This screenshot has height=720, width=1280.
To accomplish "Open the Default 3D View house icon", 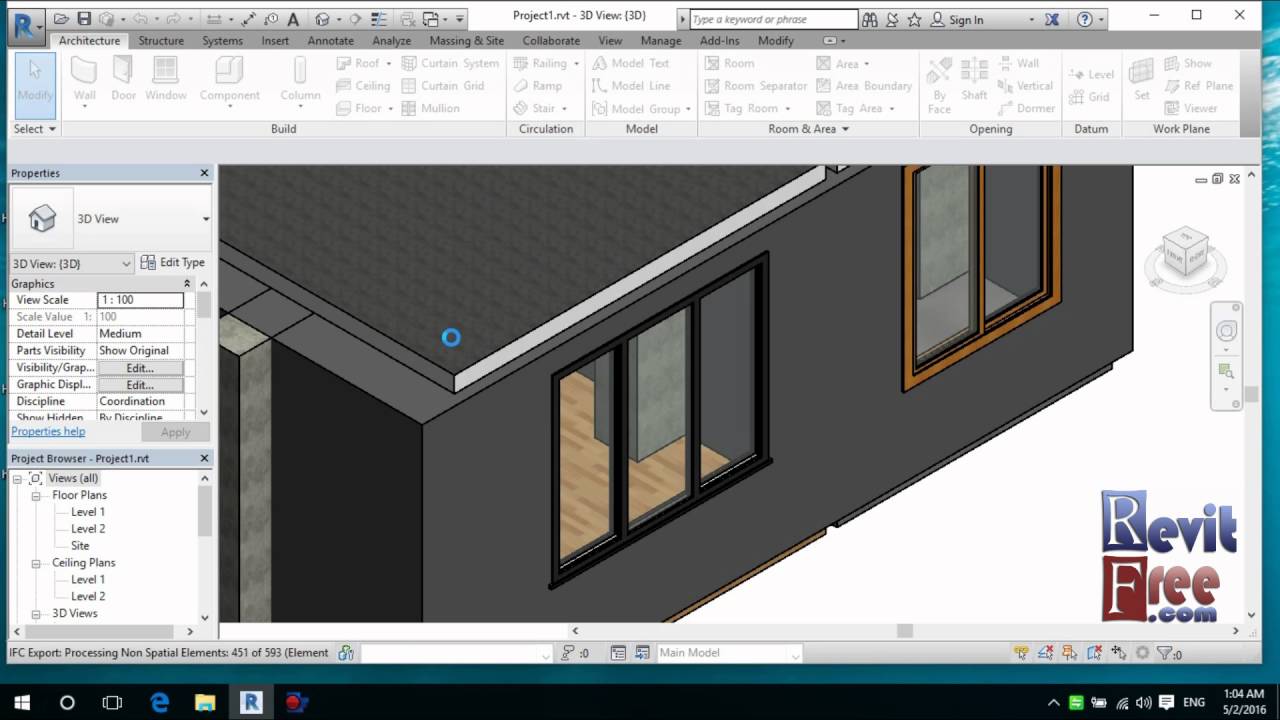I will [x=322, y=19].
